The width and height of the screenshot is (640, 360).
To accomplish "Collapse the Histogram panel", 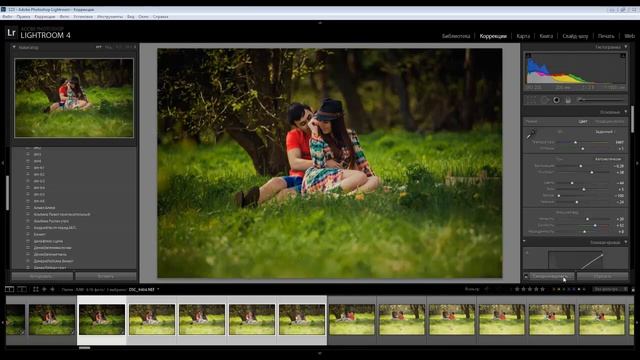I will click(x=626, y=47).
